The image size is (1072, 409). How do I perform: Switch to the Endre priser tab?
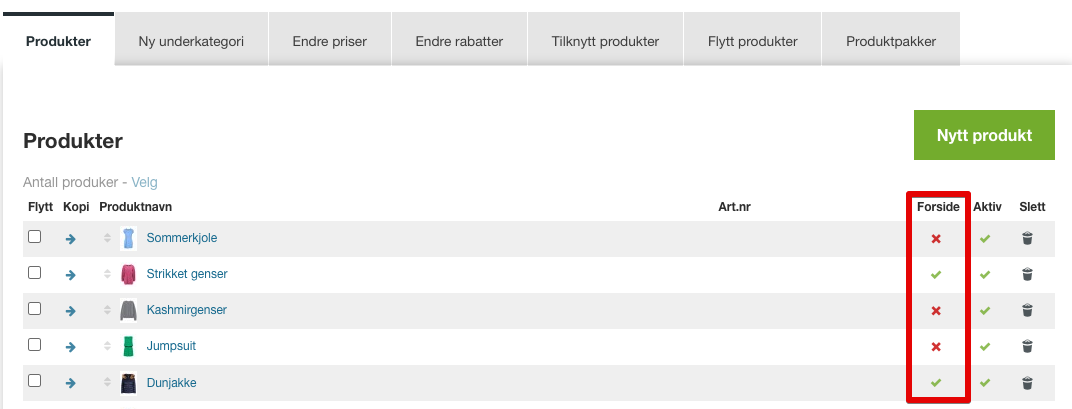click(330, 41)
